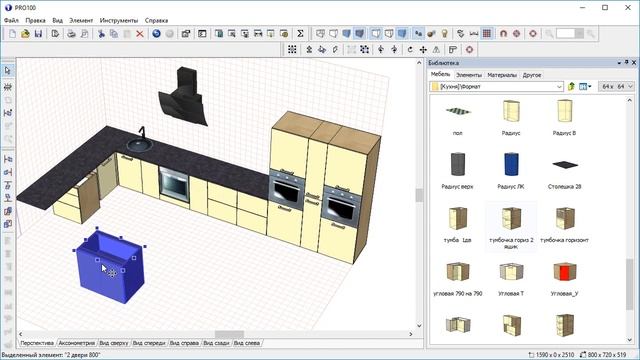Viewport: 640px width, 360px height.
Task: Choose the arrow selection tool in left toolbar
Action: click(x=8, y=71)
